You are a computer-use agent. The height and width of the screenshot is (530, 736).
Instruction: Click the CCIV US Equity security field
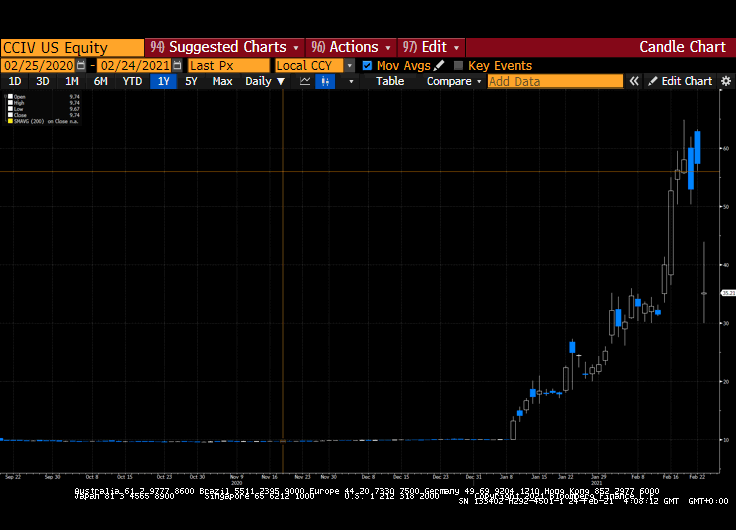72,47
